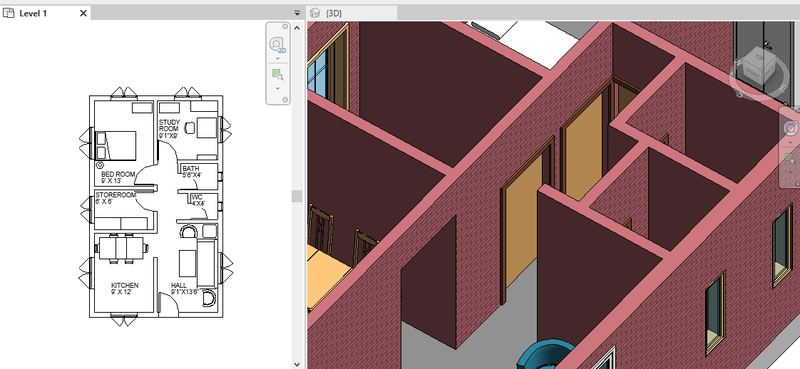Viewport: 800px width, 369px height.
Task: Click the 3D house icon on {3D} tab
Action: [x=316, y=13]
